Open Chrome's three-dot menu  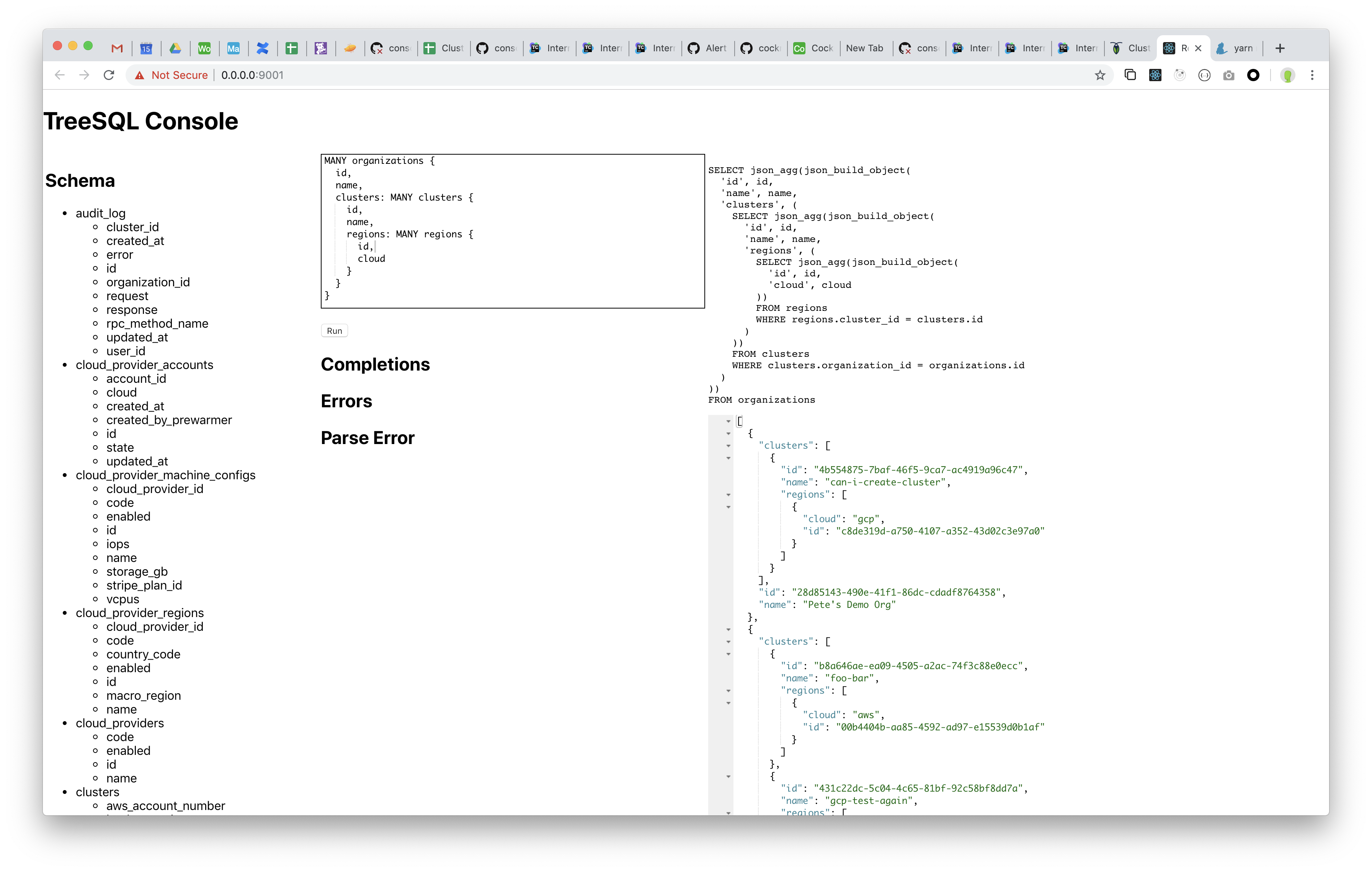point(1312,75)
